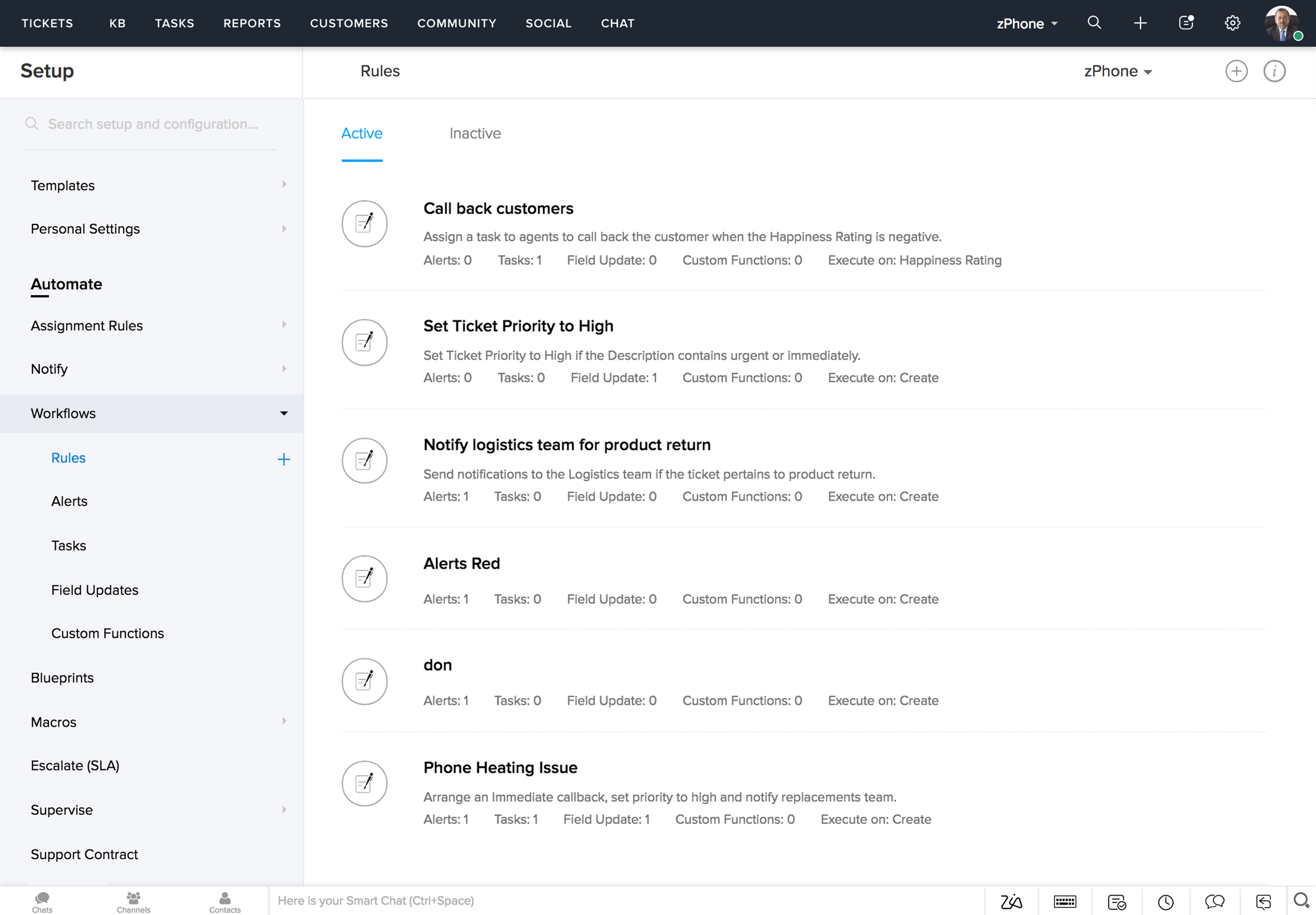
Task: Click the Smart Chat input field
Action: [x=626, y=902]
